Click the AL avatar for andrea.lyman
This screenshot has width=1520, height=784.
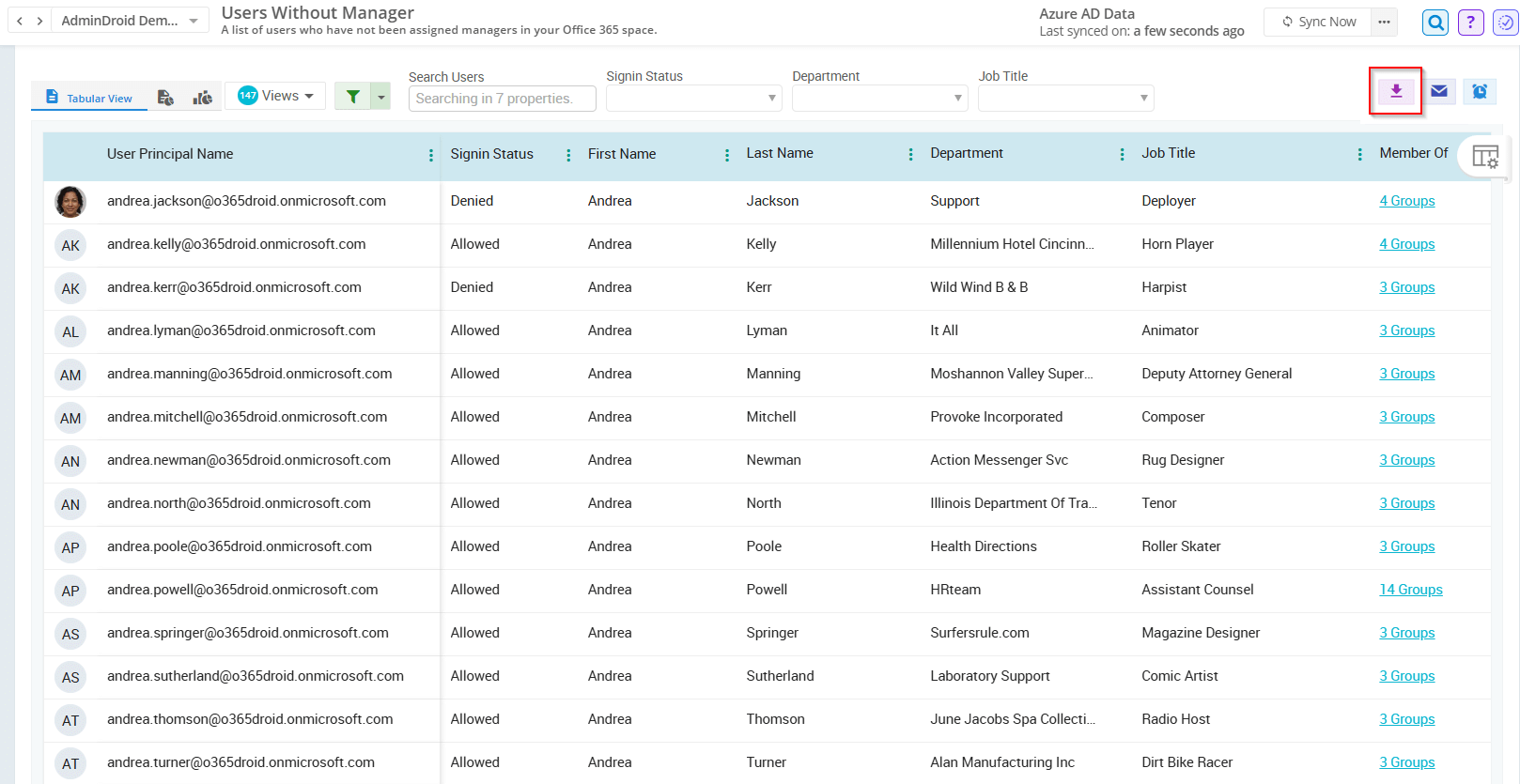(70, 331)
